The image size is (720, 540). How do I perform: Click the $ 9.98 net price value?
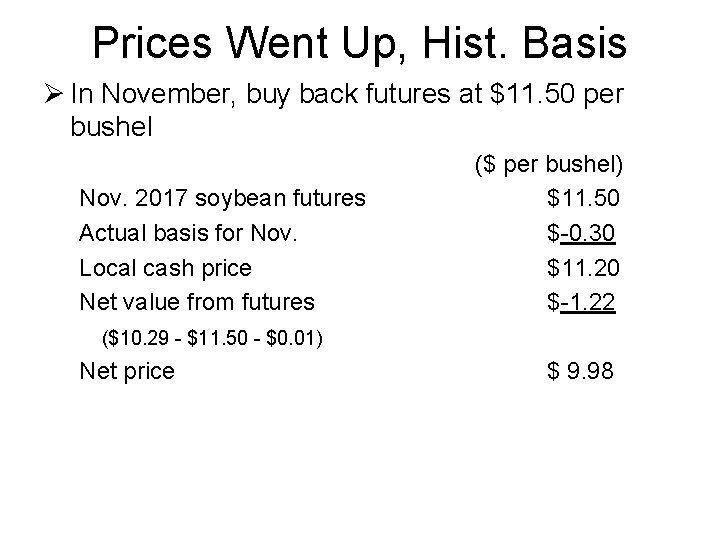pyautogui.click(x=581, y=372)
